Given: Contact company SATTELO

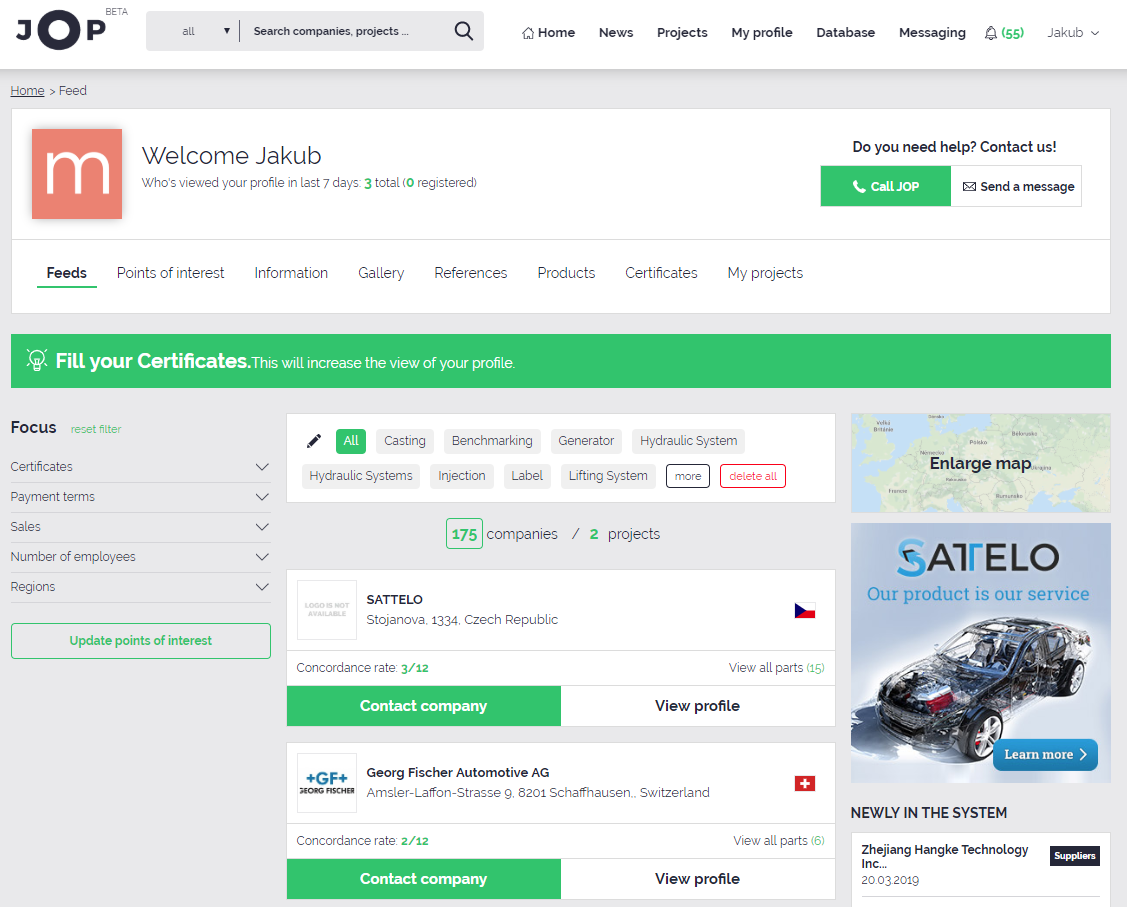Looking at the screenshot, I should (423, 706).
